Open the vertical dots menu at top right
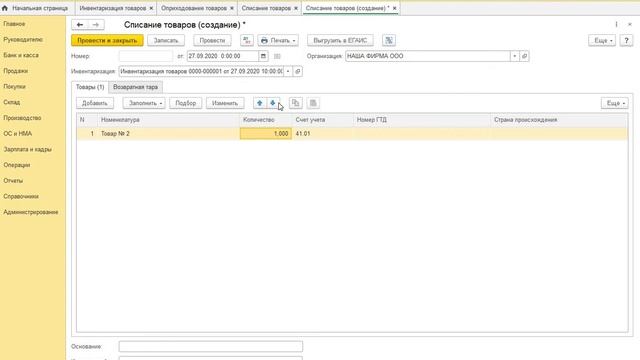Screen dimensions: 640x360 pyautogui.click(x=616, y=24)
